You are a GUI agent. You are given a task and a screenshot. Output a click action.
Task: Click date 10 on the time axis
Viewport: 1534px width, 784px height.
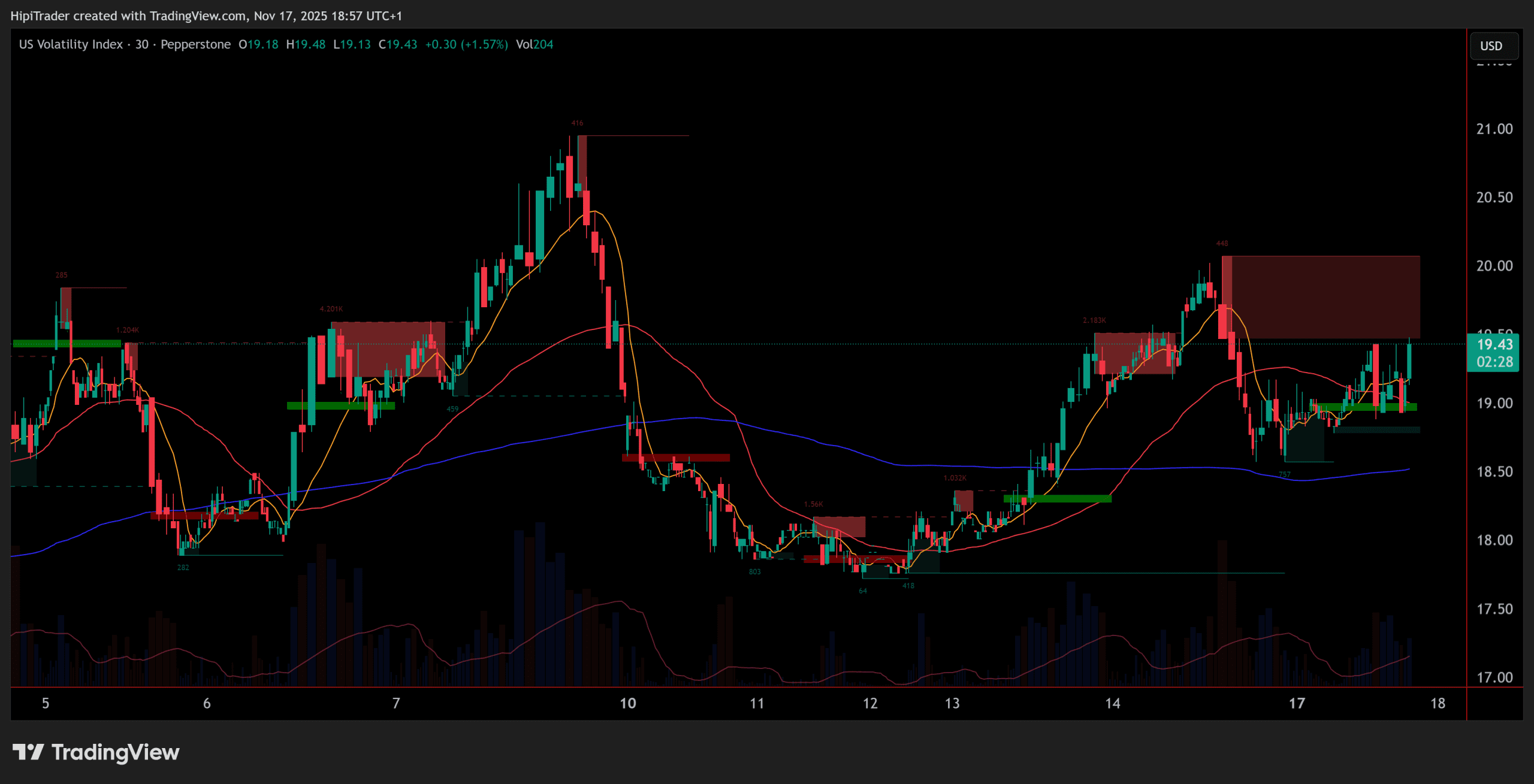click(x=627, y=703)
